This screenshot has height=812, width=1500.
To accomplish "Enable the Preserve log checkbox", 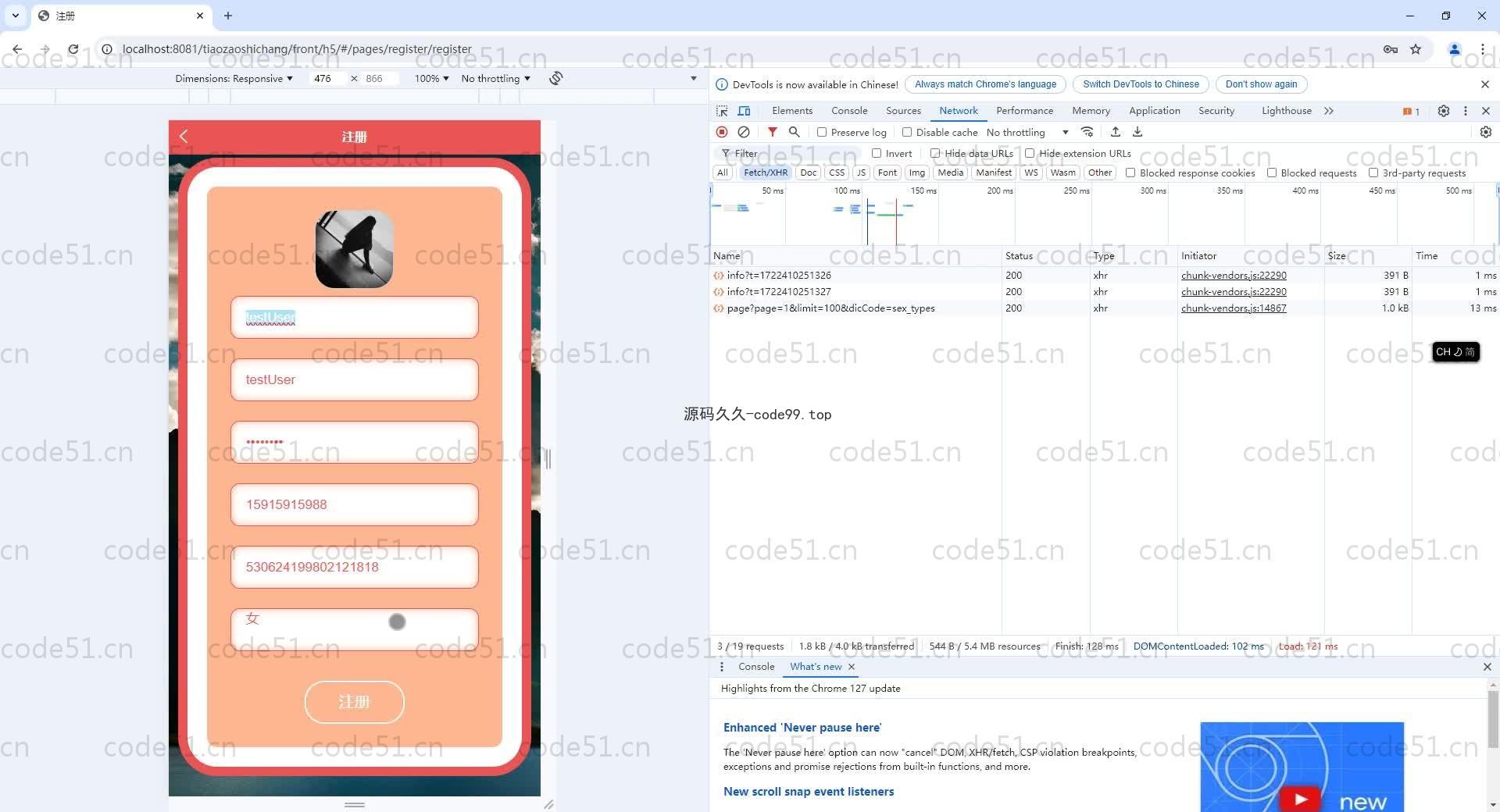I will 822,132.
